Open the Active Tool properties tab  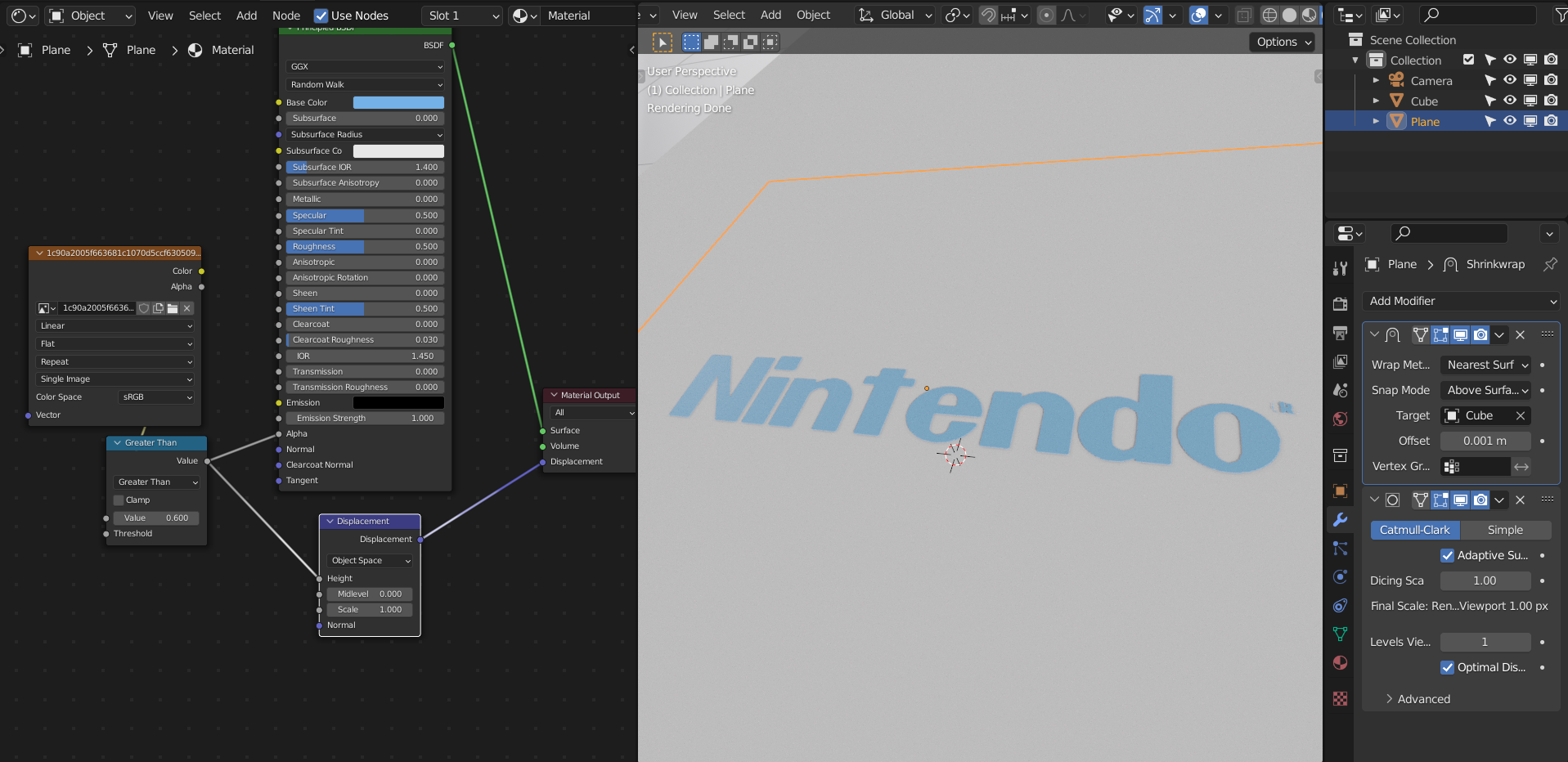(x=1340, y=268)
